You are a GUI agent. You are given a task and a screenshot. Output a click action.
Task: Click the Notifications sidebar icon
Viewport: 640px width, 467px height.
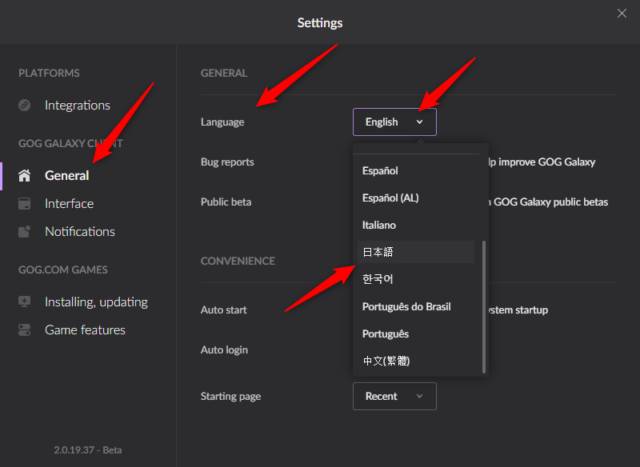25,232
